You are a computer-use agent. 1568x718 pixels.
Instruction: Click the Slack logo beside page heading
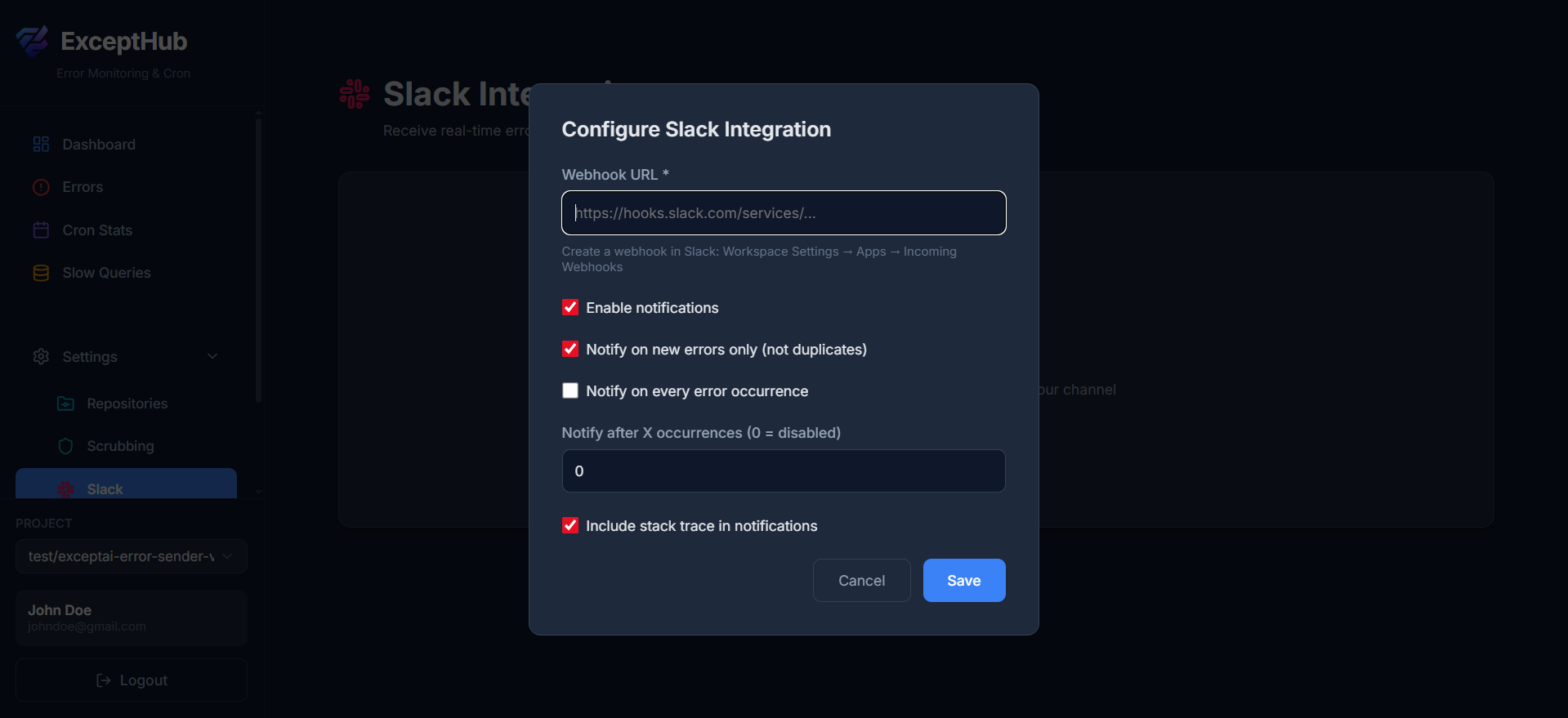pyautogui.click(x=355, y=94)
